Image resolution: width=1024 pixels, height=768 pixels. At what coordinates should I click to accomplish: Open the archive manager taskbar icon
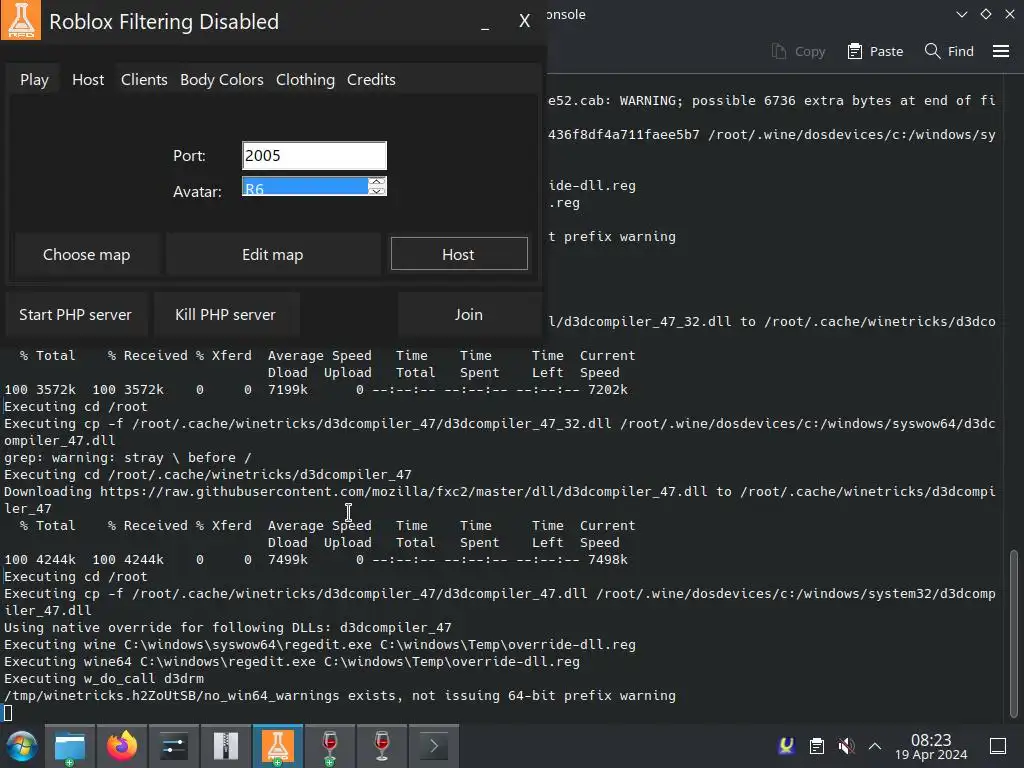(225, 746)
